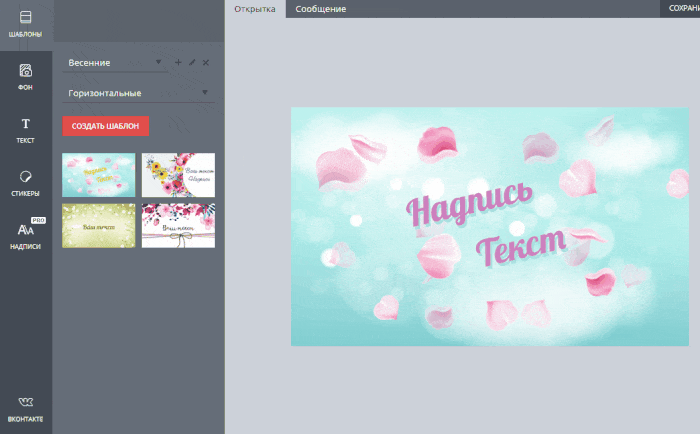Screen dimensions: 700x434
Task: Open the Фон background panel
Action: 25,77
